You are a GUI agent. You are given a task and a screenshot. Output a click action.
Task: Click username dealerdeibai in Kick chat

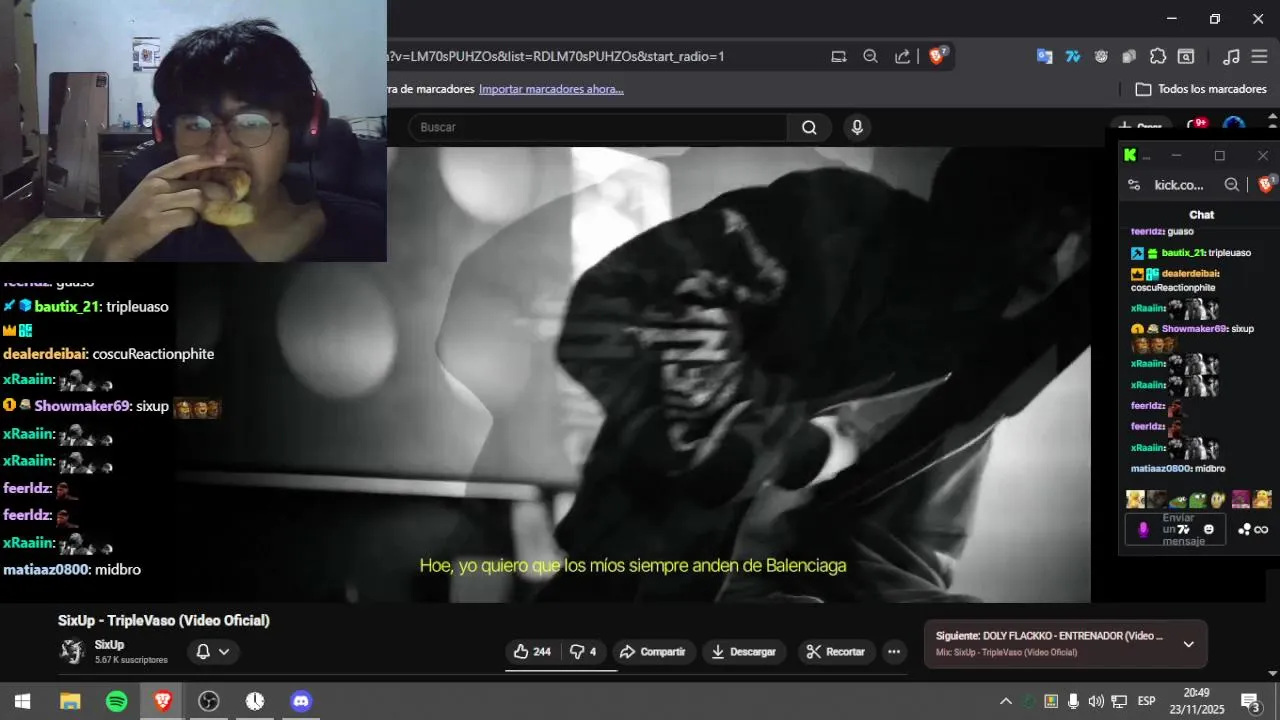[1190, 273]
